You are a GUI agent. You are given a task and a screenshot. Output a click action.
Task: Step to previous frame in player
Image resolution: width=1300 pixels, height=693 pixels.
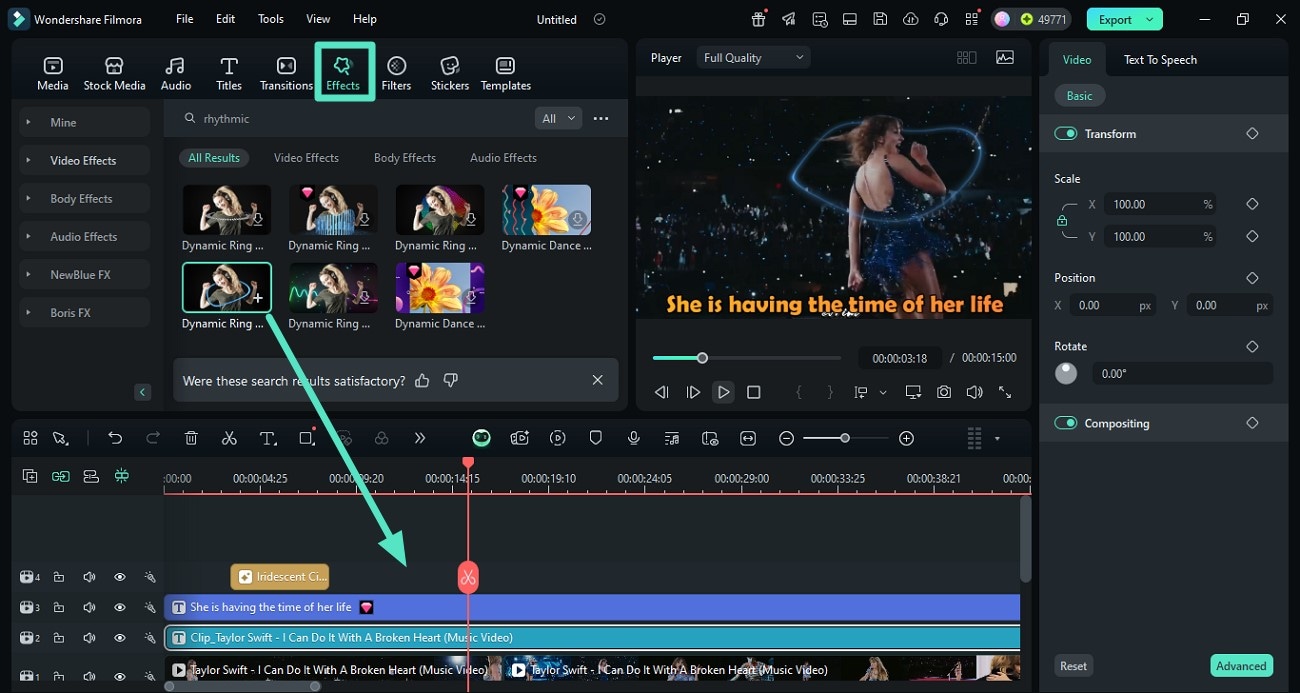point(661,393)
